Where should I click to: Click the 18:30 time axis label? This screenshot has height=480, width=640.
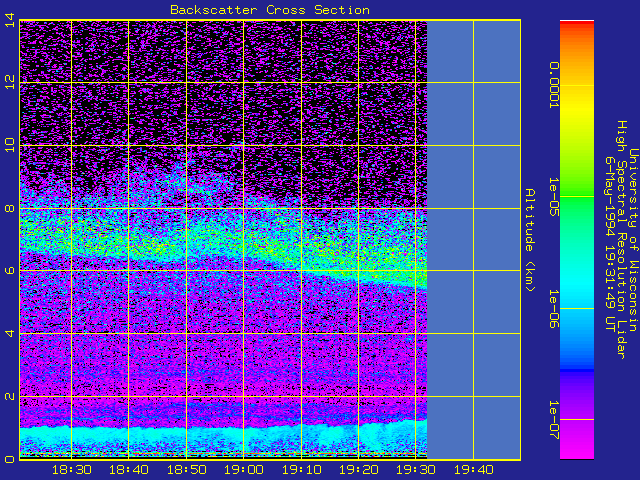point(71,470)
